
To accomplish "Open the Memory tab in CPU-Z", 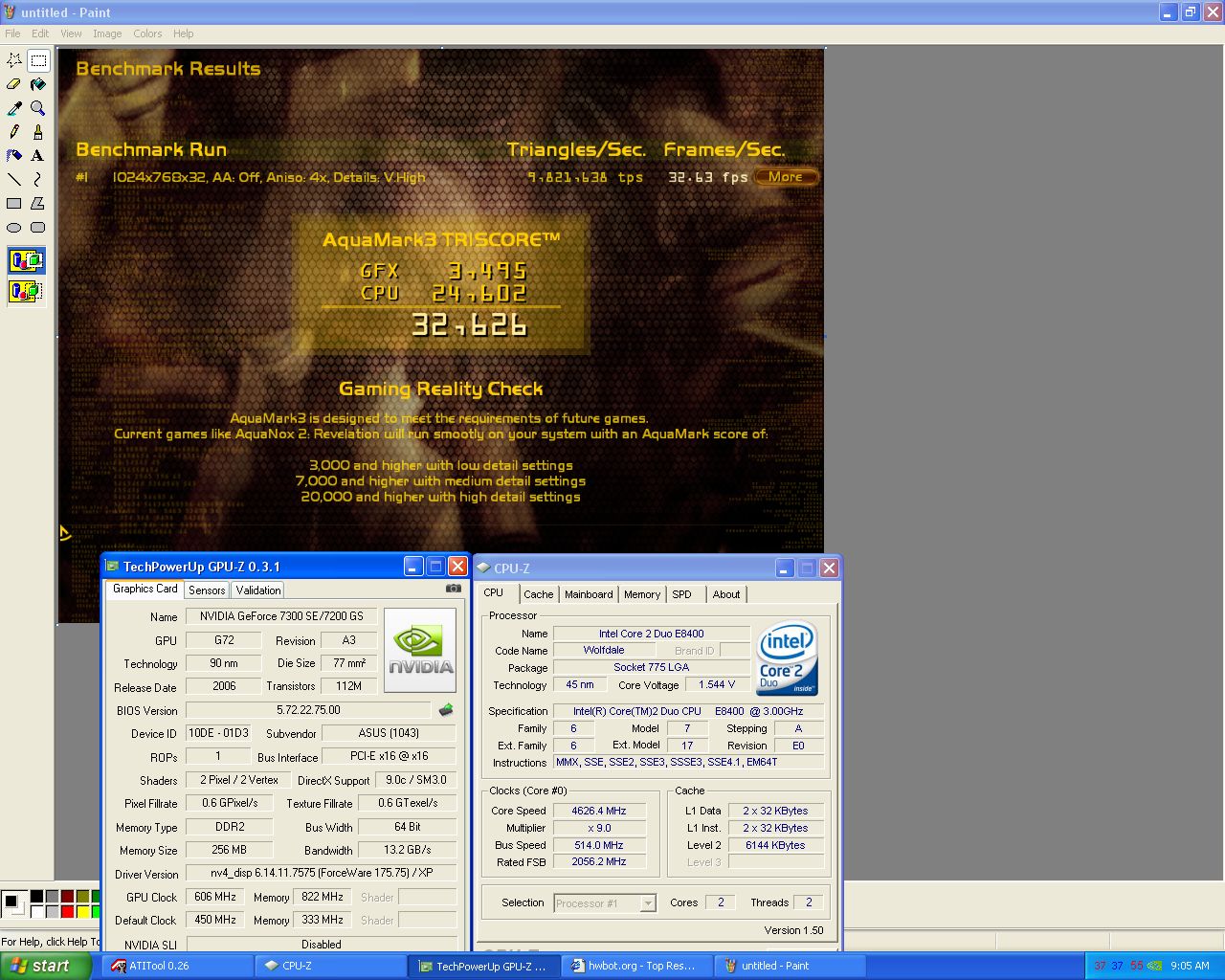I will (642, 594).
